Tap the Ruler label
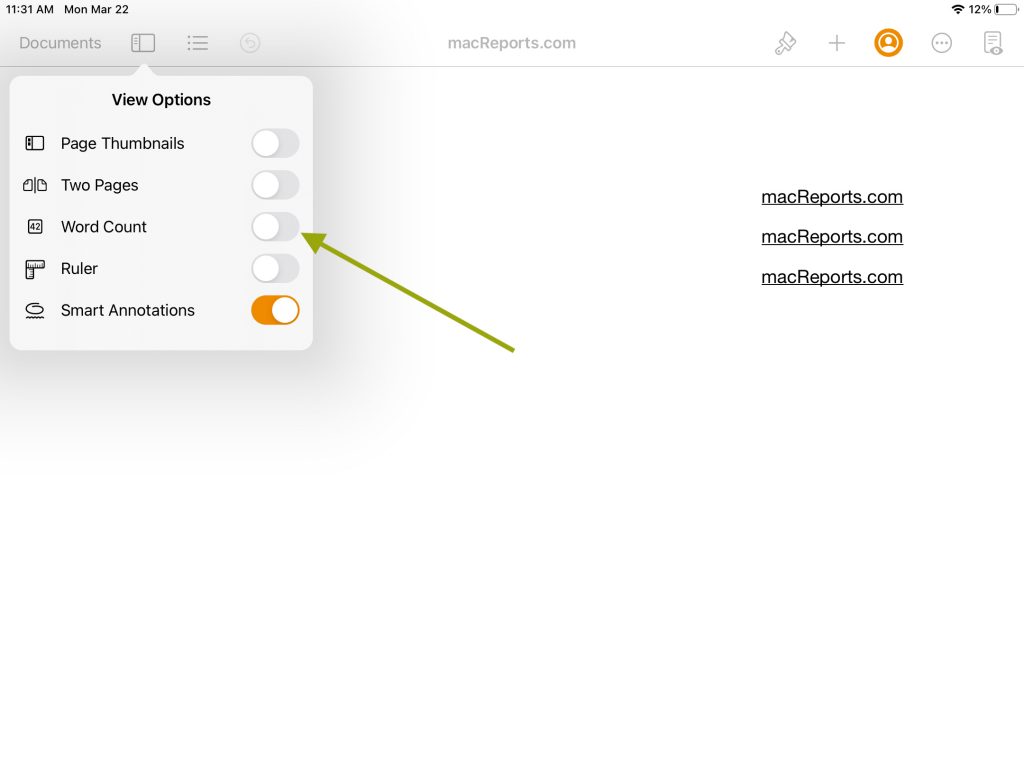The height and width of the screenshot is (768, 1024). tap(79, 269)
